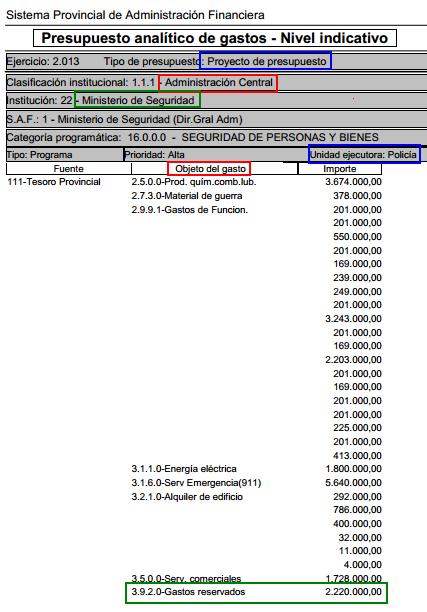Select the amount 413.000,00
This screenshot has height=612, width=427.
[x=357, y=455]
